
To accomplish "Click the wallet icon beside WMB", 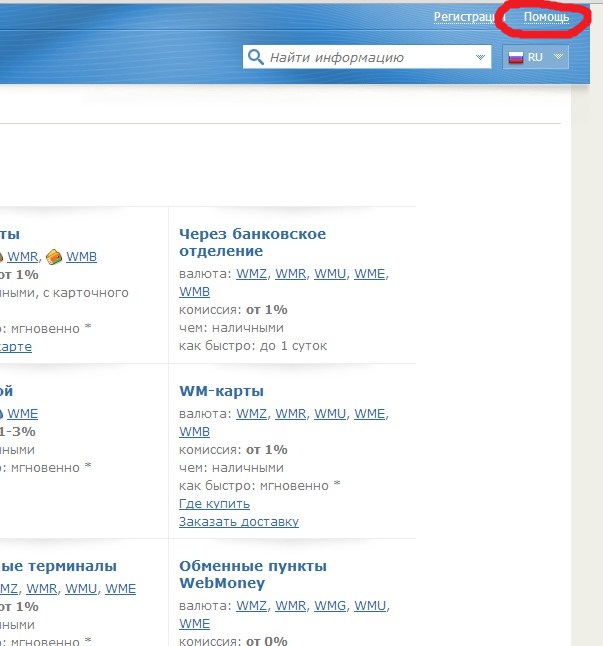I will [x=54, y=257].
